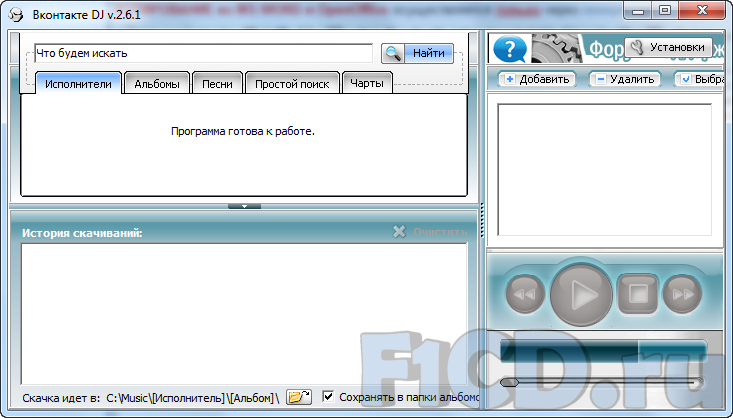This screenshot has height=418, width=733.
Task: Click the Скачка идет в label
Action: 61,398
